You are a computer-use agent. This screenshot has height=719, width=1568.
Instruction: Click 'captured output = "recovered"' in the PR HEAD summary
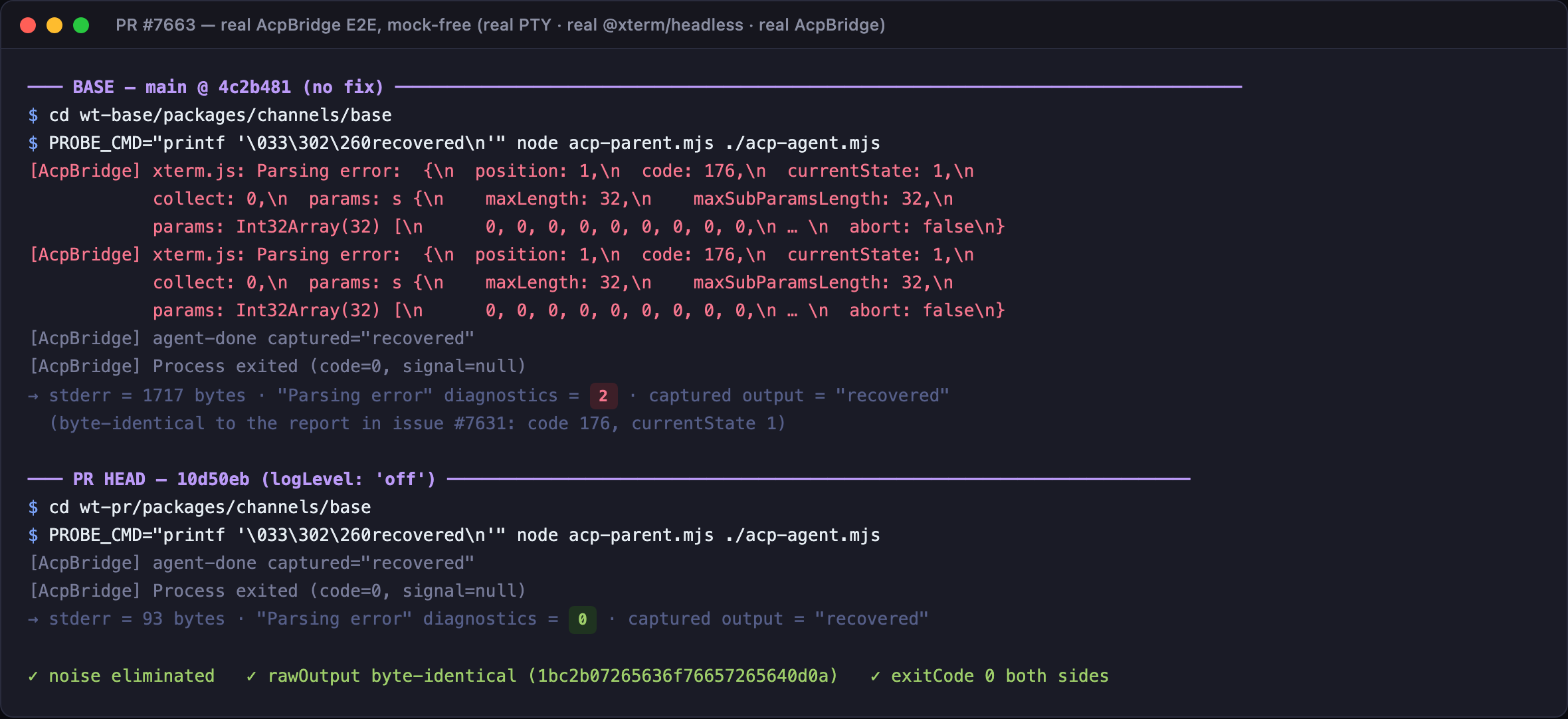pos(778,619)
